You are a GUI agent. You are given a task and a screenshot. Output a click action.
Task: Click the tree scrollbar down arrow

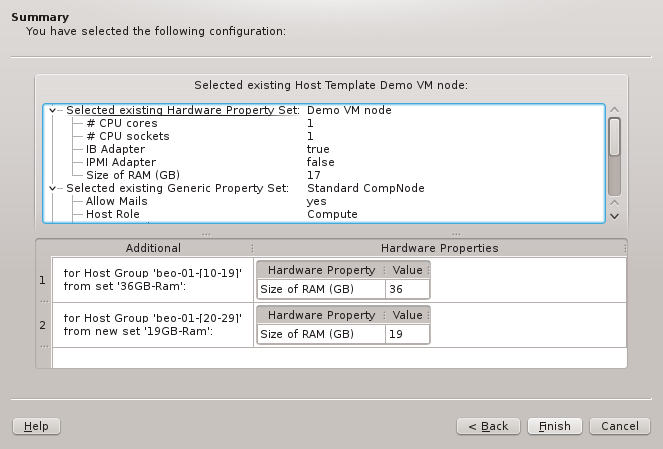click(x=615, y=215)
